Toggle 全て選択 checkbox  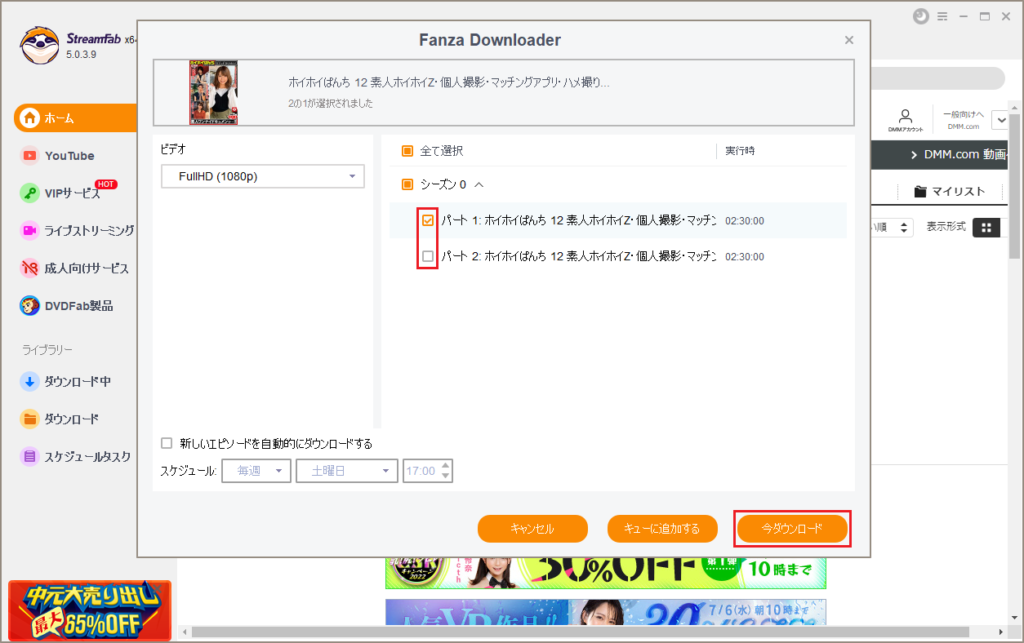tap(408, 151)
